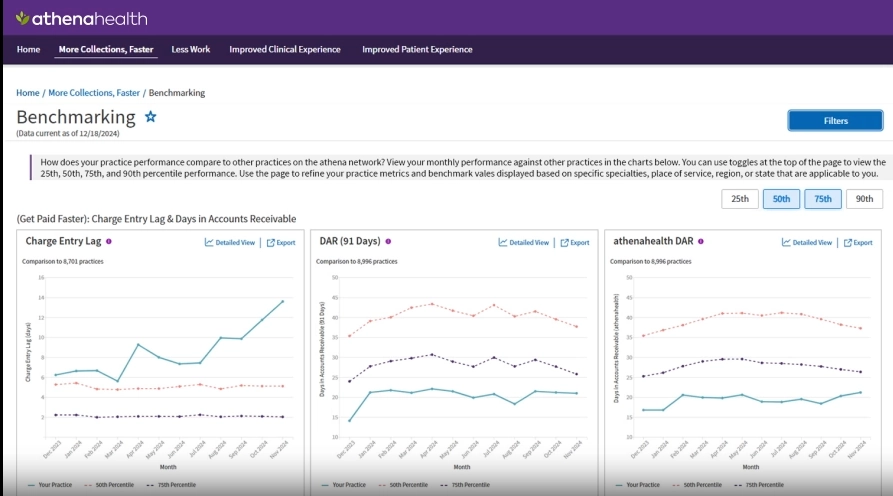Select More Collections, Faster nav item
This screenshot has height=496, width=893.
point(106,50)
